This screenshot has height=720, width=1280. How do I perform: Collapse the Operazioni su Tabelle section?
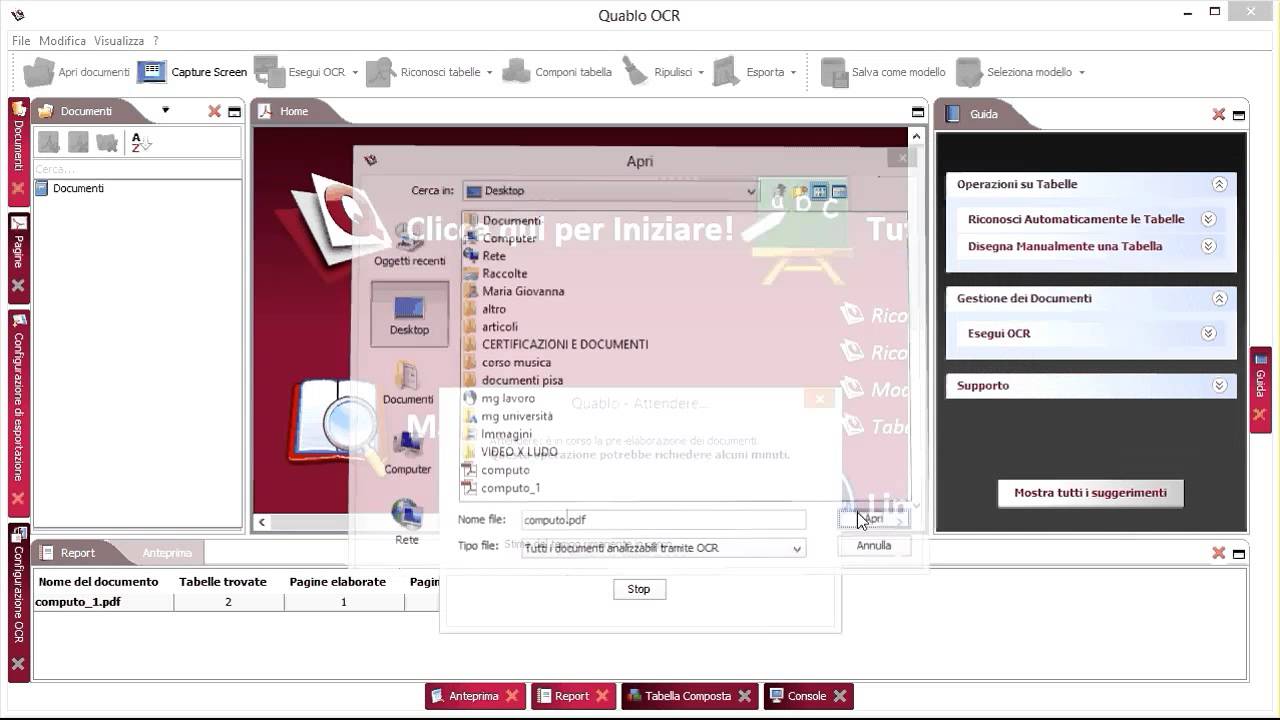coord(1219,184)
